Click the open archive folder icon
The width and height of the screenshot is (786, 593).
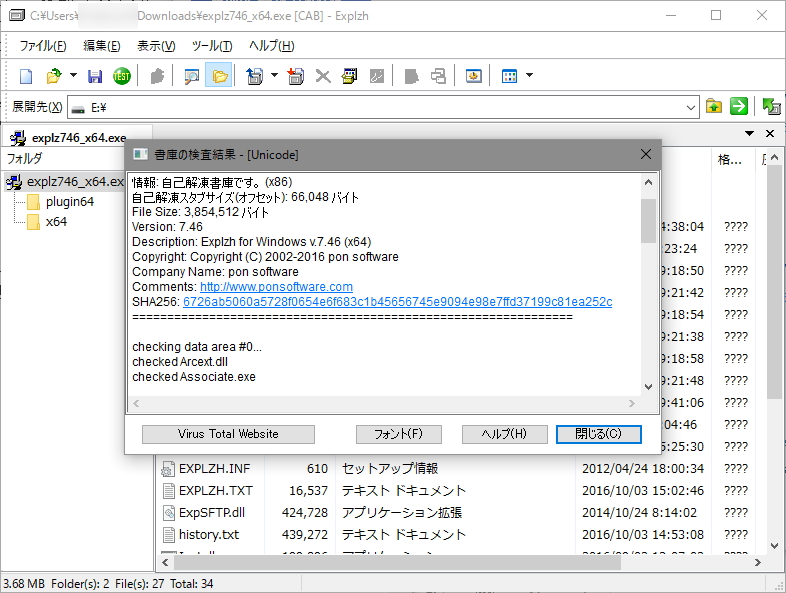tap(53, 76)
